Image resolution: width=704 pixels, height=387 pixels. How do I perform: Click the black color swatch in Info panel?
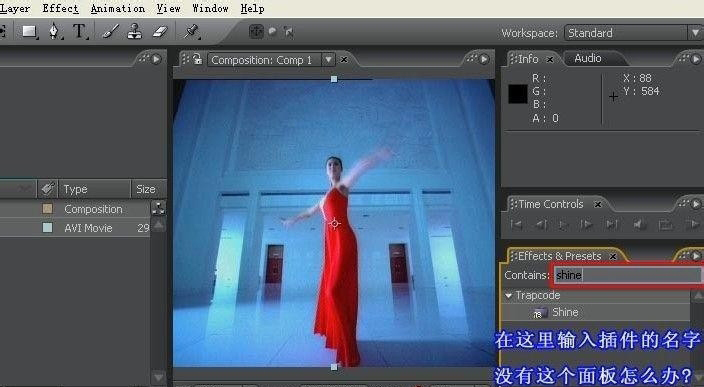click(x=518, y=94)
